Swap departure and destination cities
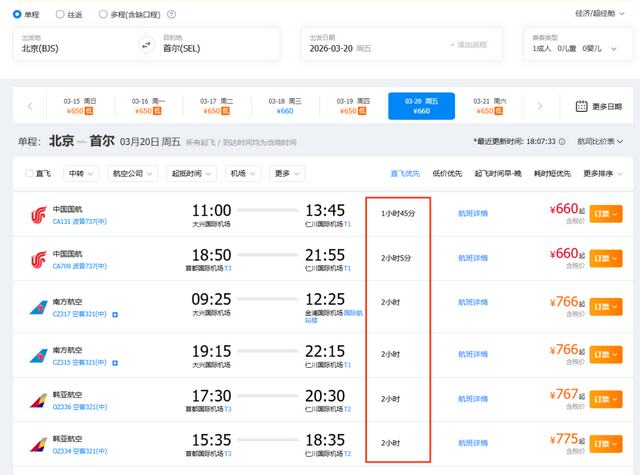Screen dimensions: 640x475 (146, 44)
